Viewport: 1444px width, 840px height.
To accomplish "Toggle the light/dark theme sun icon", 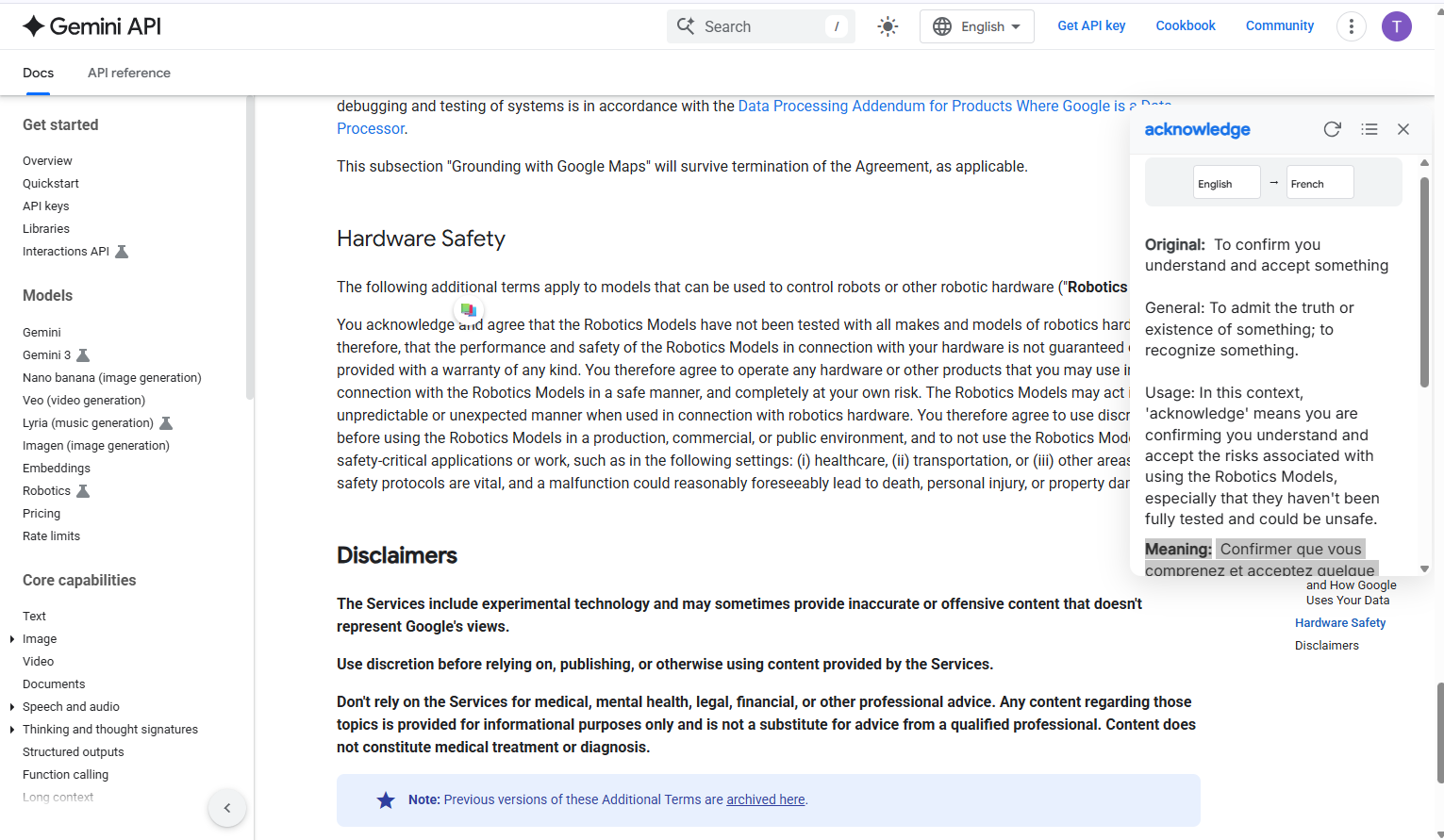I will point(887,25).
